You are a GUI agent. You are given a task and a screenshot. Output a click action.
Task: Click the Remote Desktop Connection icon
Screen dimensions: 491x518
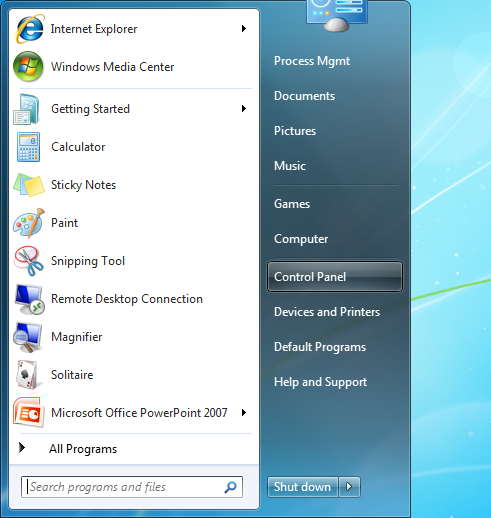(29, 299)
